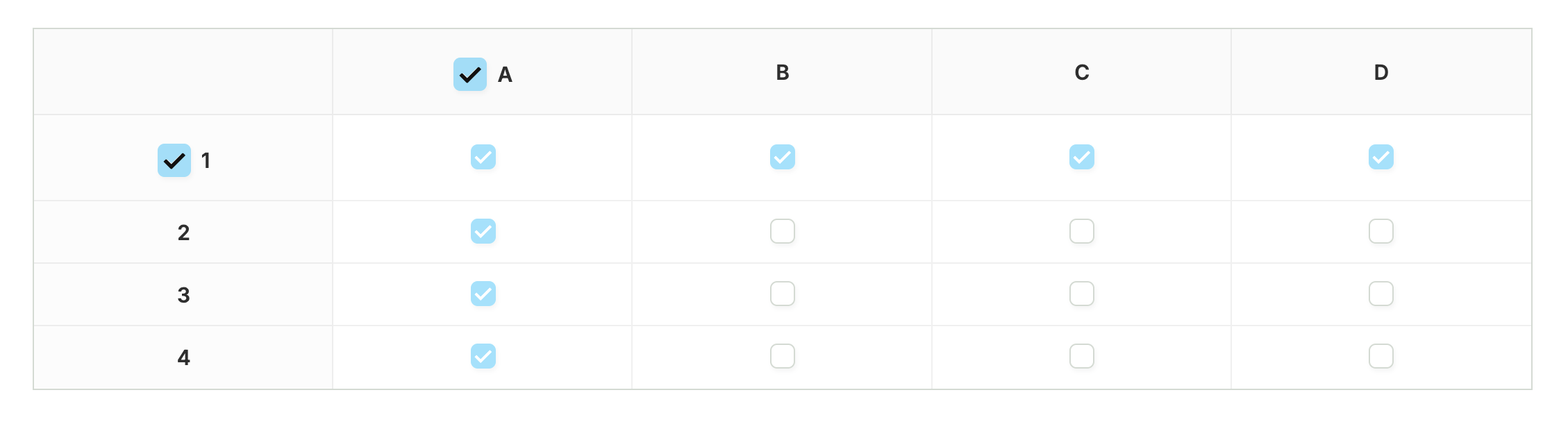Check the checkbox at row 3, column D
The height and width of the screenshot is (422, 1568).
[1381, 294]
